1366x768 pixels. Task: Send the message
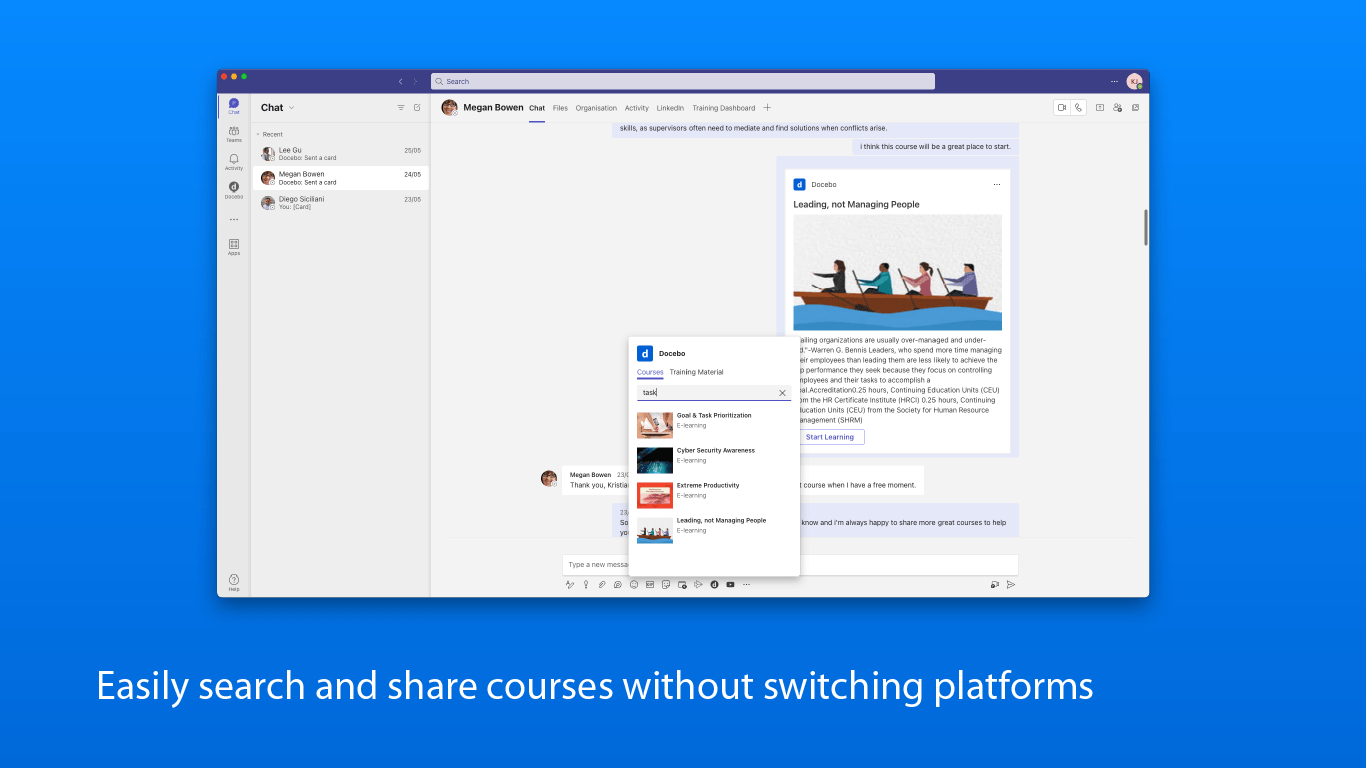pos(1010,584)
